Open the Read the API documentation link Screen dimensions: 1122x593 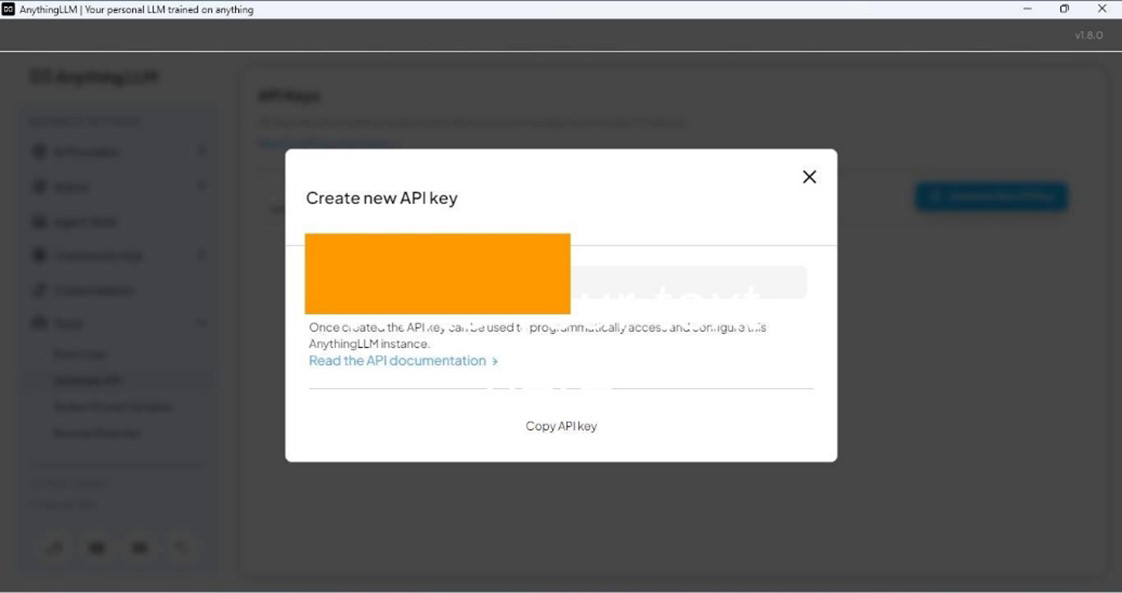(397, 360)
